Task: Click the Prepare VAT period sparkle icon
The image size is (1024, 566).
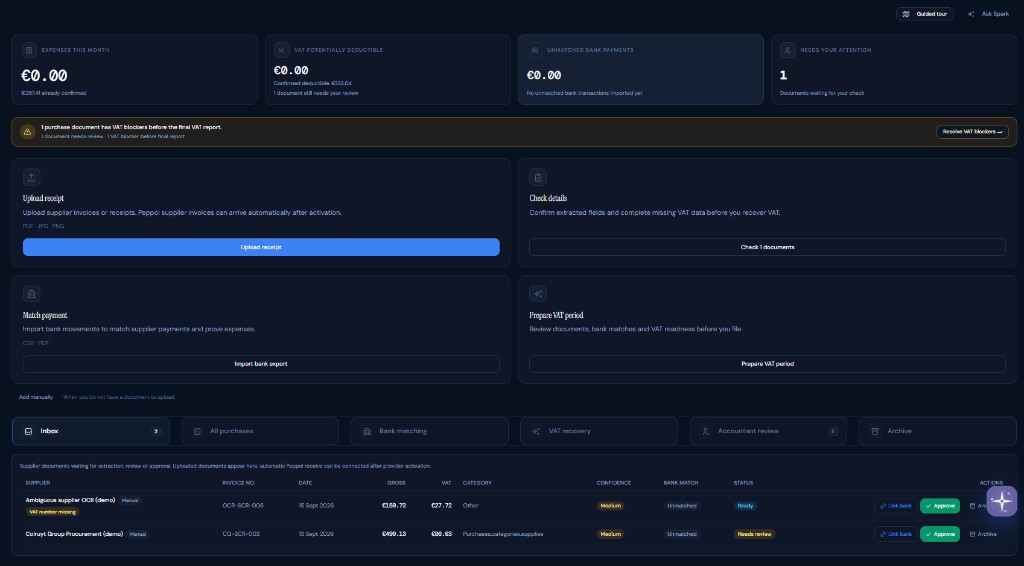Action: [538, 294]
